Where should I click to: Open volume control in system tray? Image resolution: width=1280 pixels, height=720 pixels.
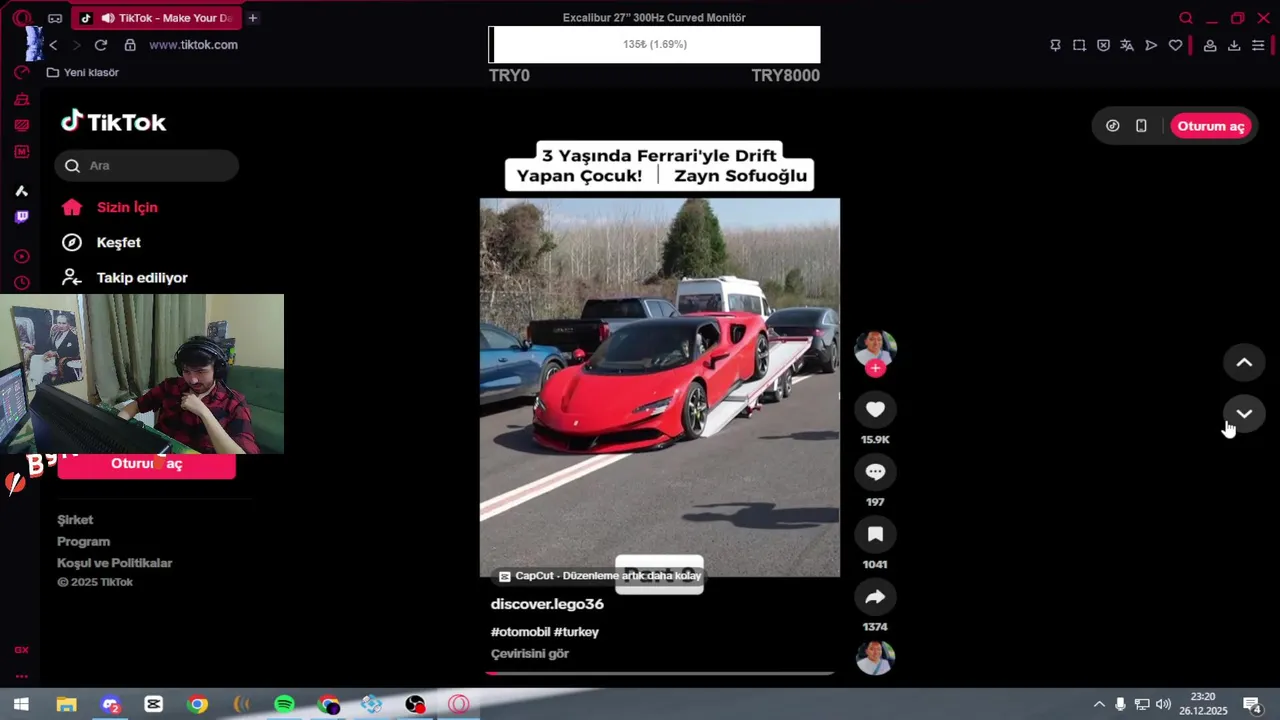1163,704
